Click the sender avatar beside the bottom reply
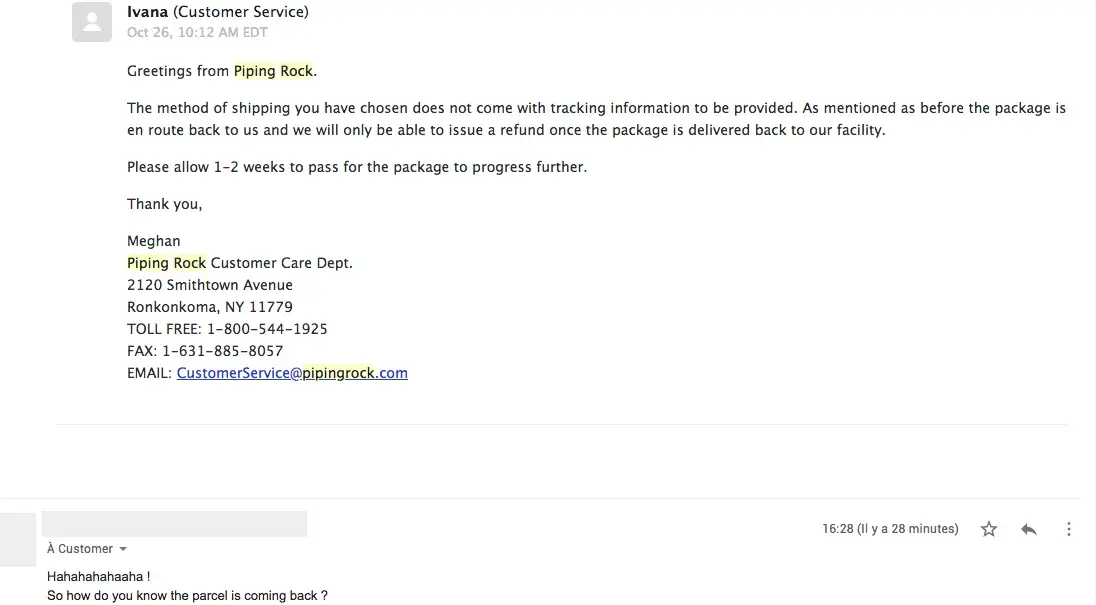1096x605 pixels. pos(18,539)
